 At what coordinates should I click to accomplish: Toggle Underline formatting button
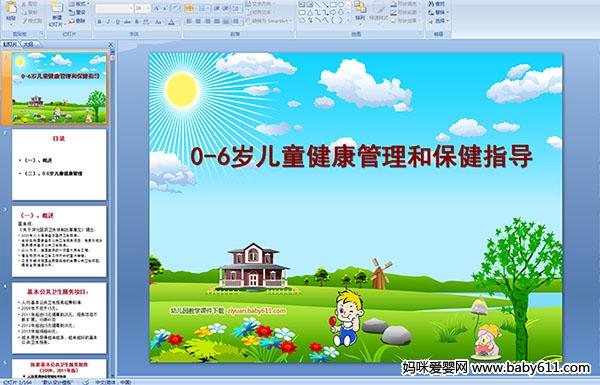[118, 22]
